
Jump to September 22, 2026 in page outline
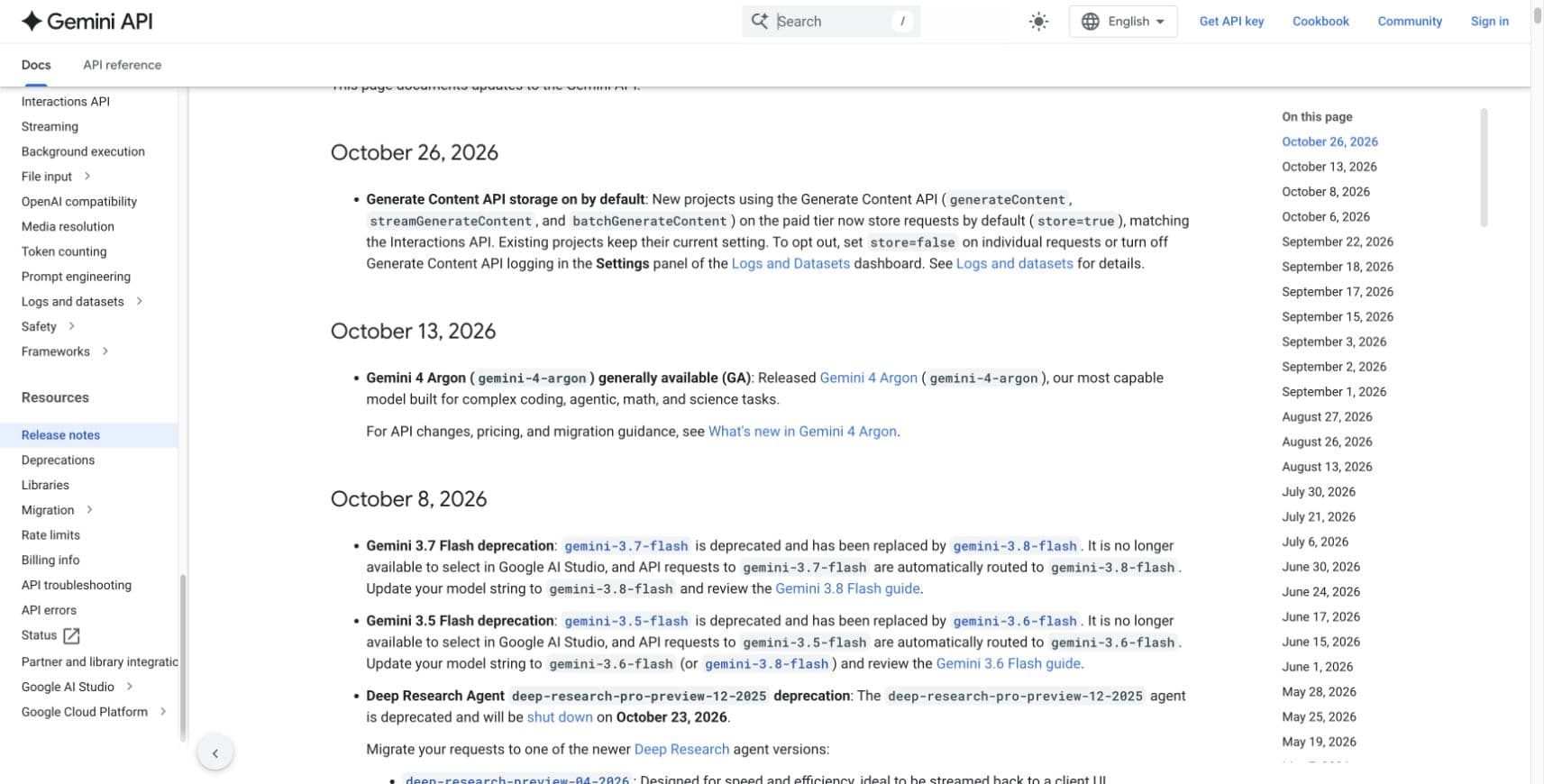pos(1338,242)
